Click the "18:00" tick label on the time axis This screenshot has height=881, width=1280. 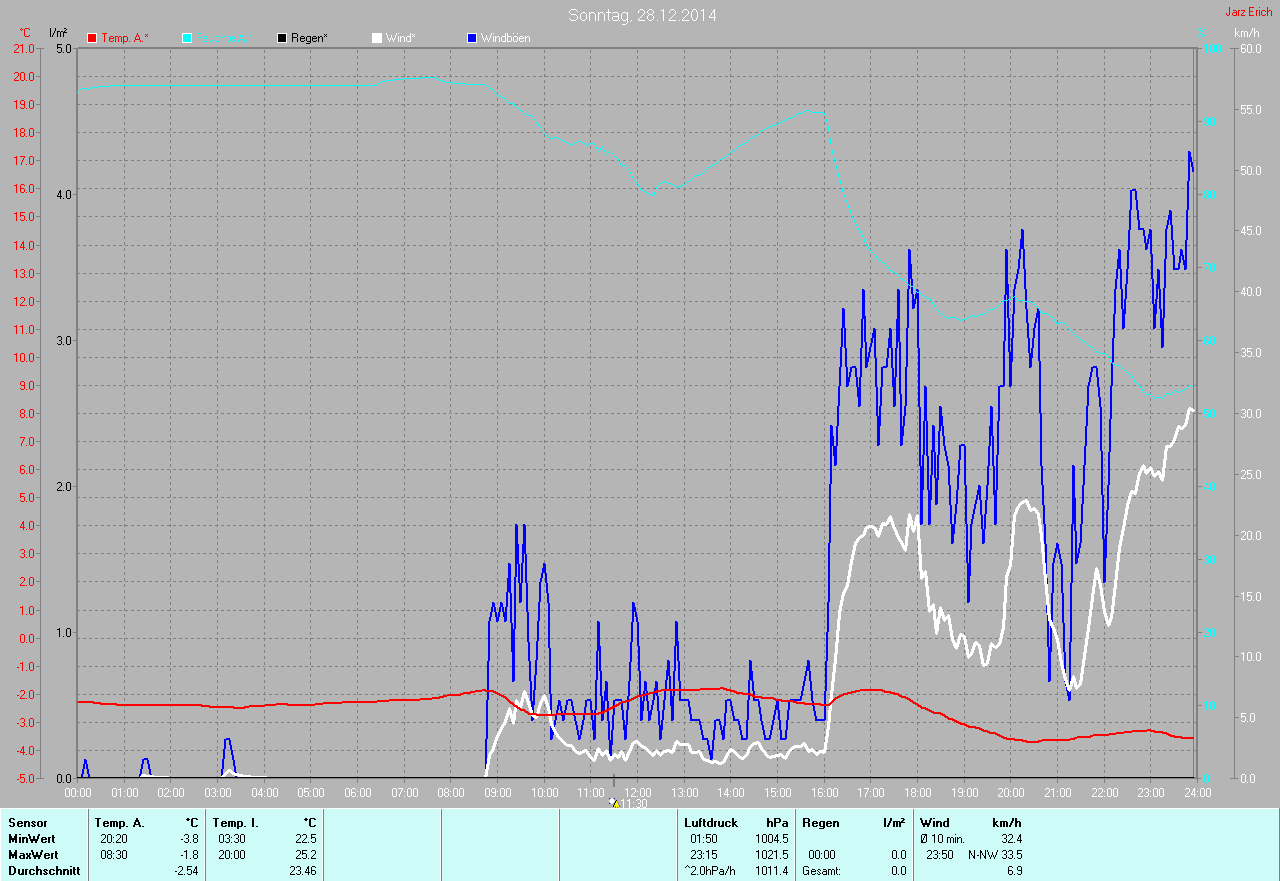tap(917, 792)
